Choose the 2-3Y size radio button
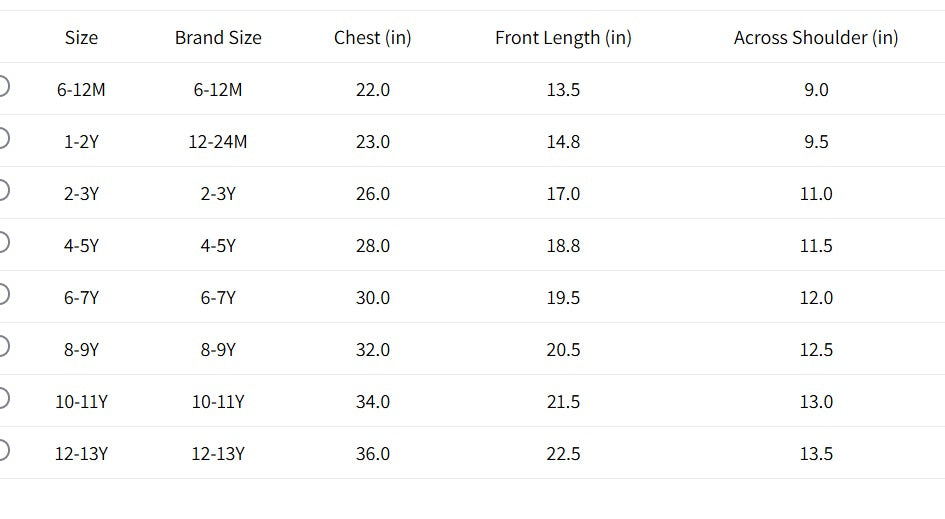The image size is (945, 519). point(2,190)
